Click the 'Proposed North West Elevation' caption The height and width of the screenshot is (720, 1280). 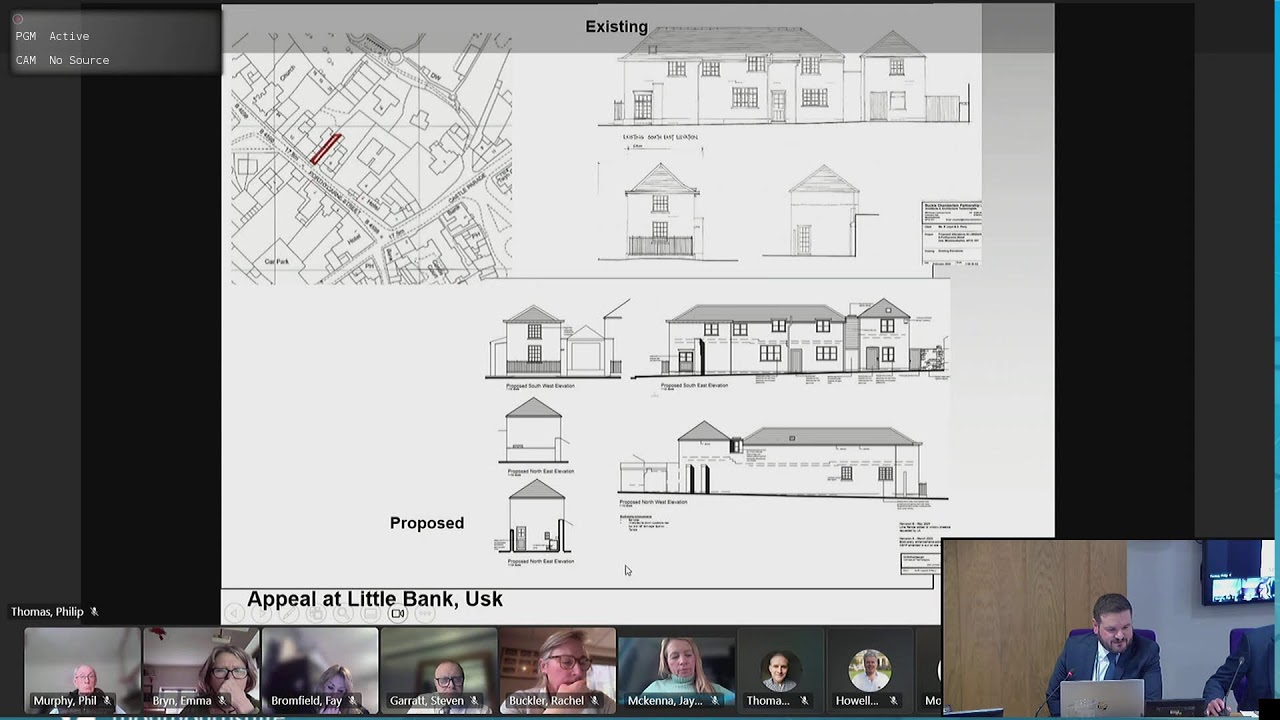pyautogui.click(x=653, y=502)
